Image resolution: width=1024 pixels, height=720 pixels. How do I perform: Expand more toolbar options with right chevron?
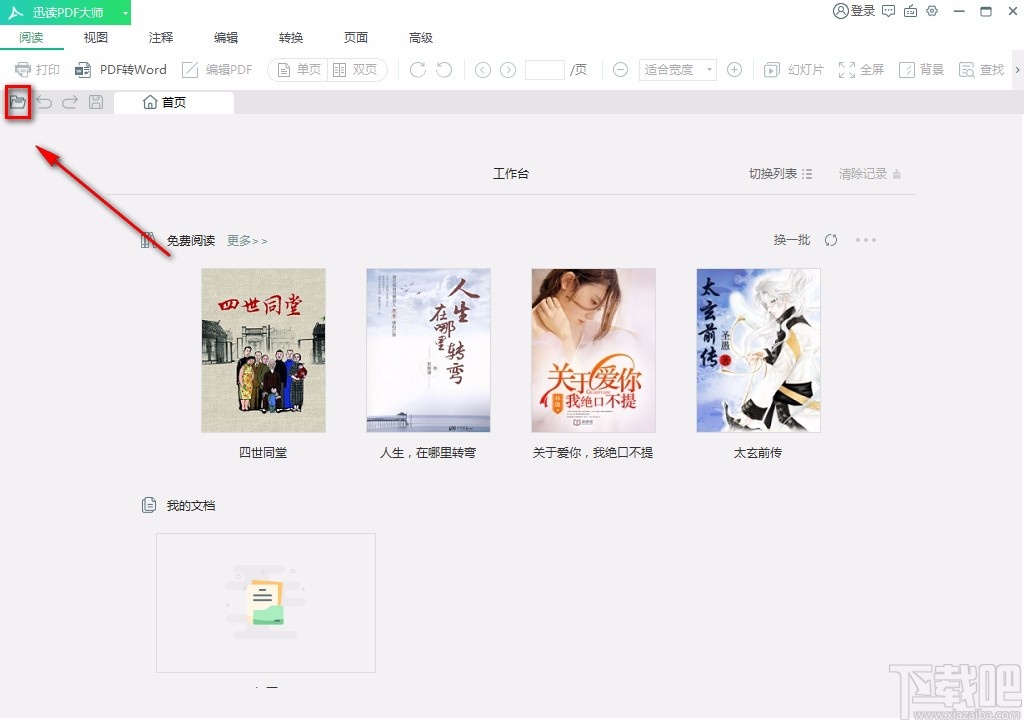[x=1017, y=69]
